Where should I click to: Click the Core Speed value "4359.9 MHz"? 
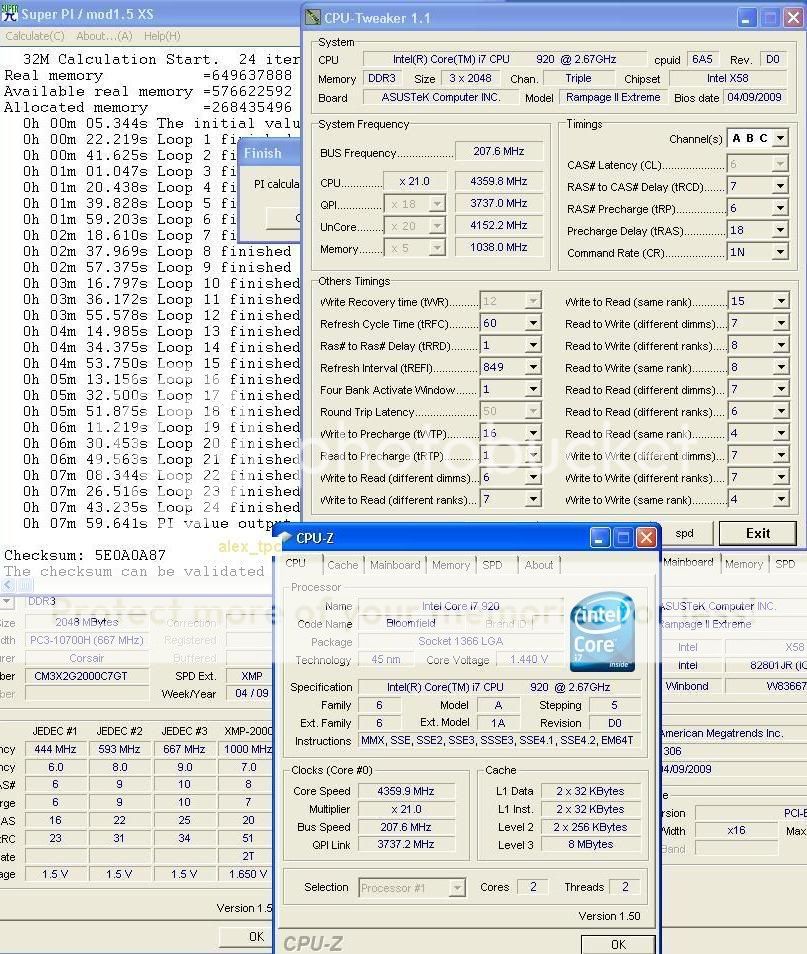coord(406,791)
